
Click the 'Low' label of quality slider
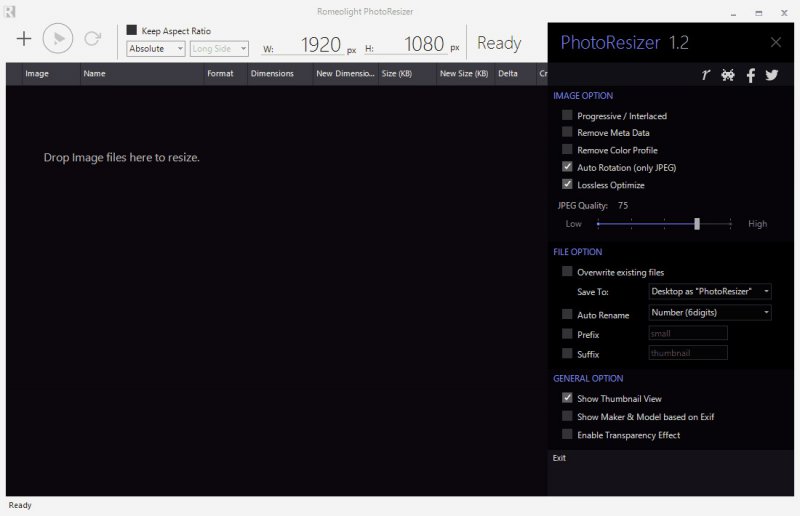(x=573, y=224)
